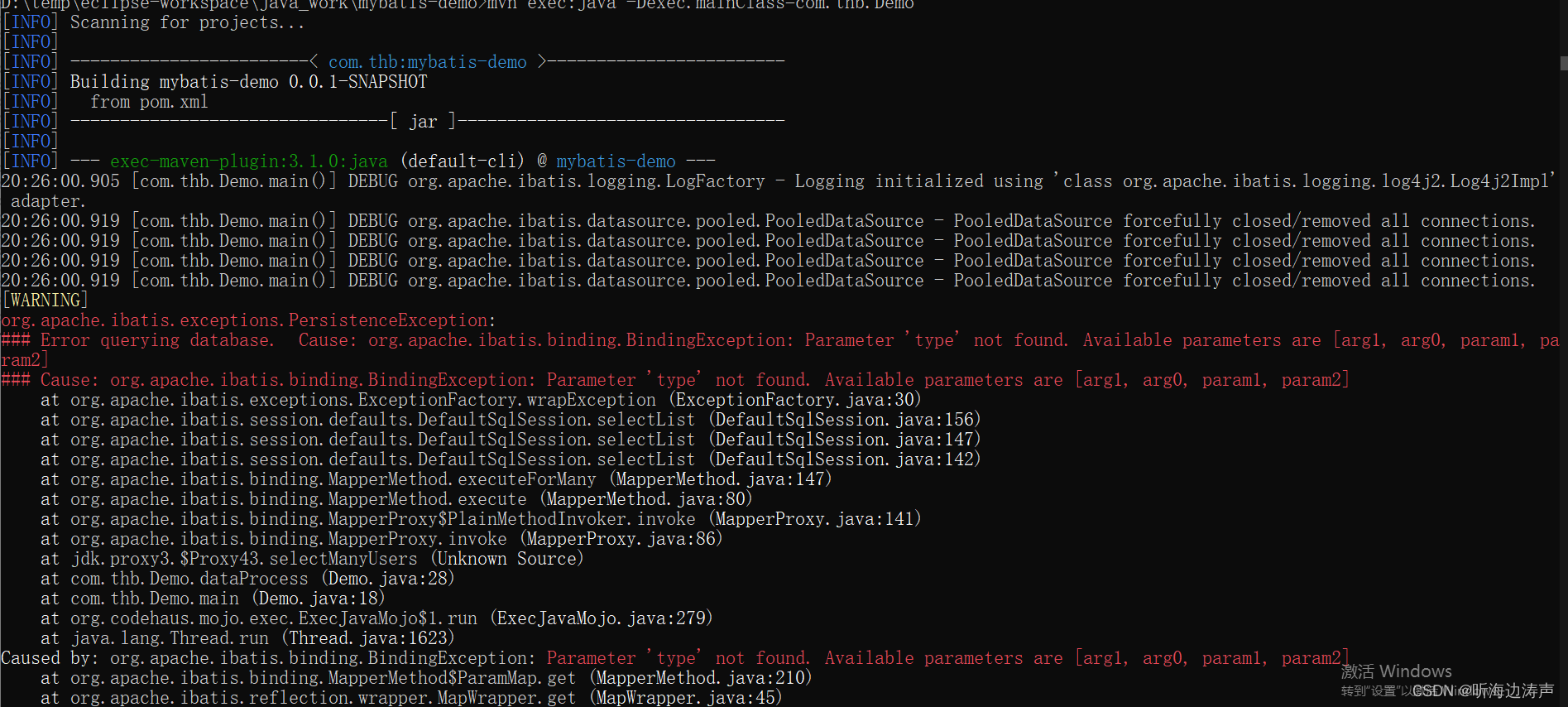Click '(Demo.java:18)' stack frame
This screenshot has width=1568, height=707.
click(x=319, y=599)
